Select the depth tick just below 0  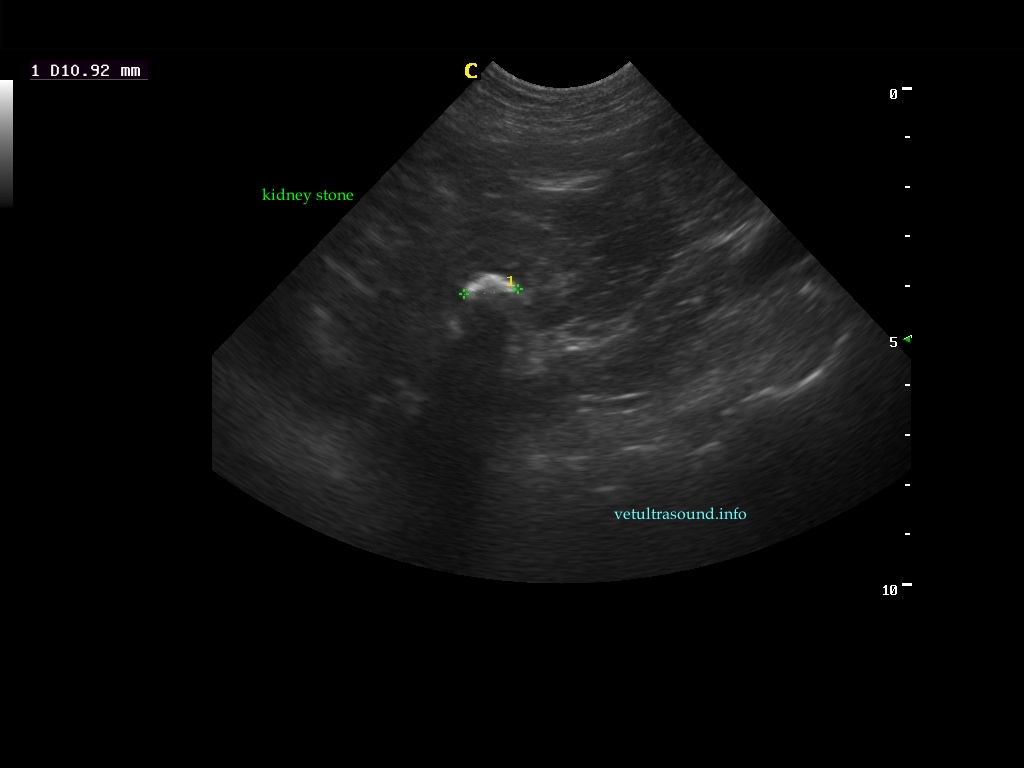pos(907,137)
